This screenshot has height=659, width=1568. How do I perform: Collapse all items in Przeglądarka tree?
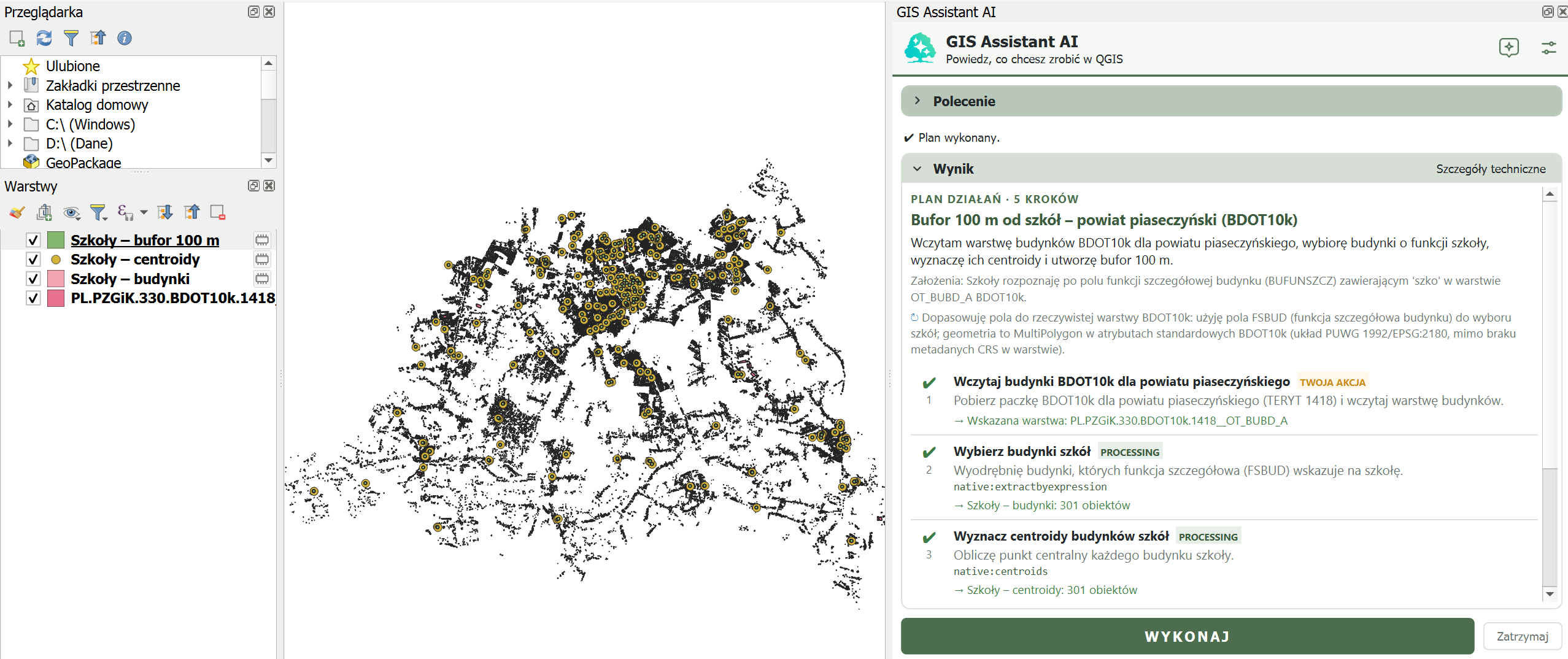[x=98, y=38]
